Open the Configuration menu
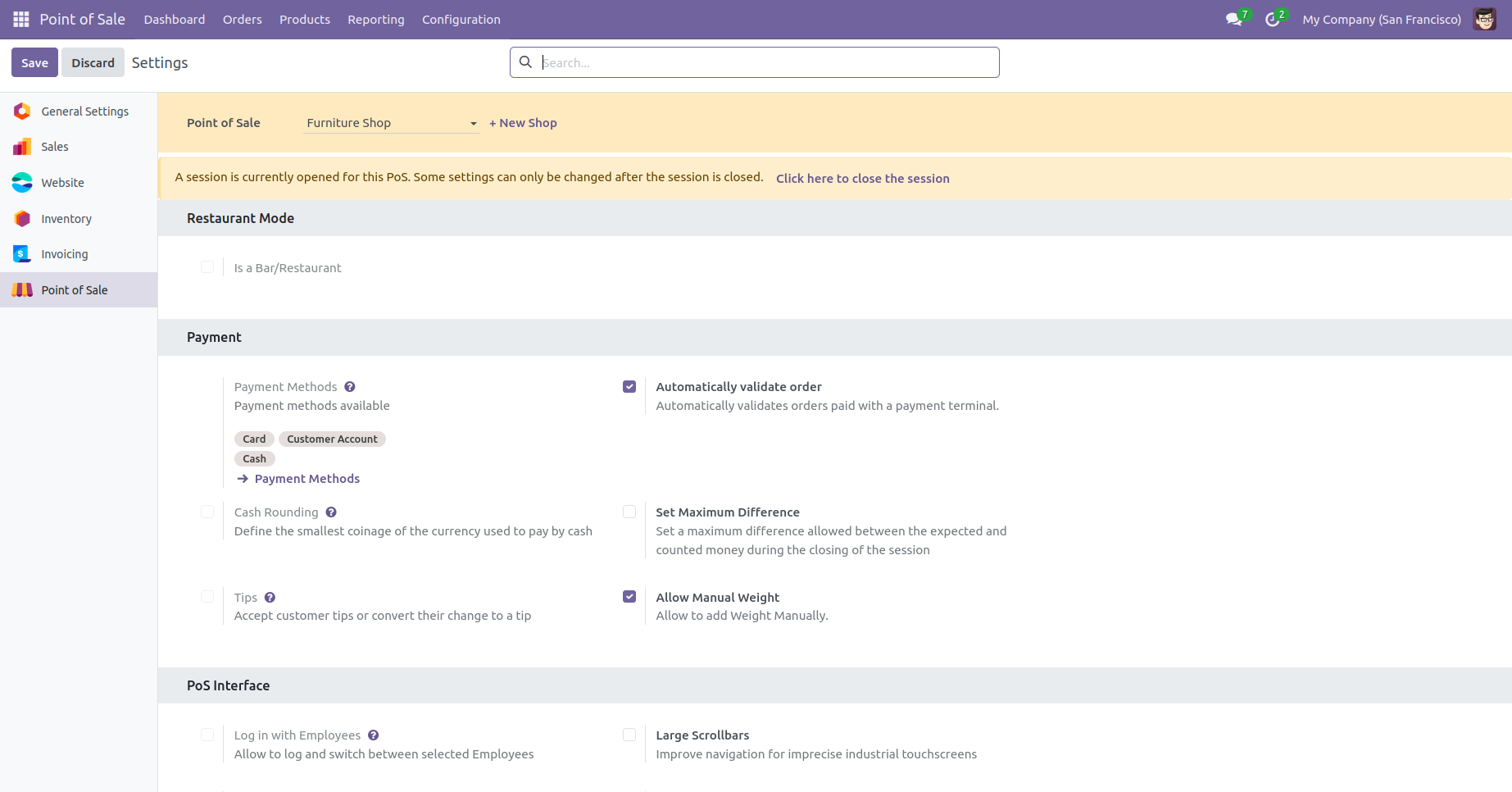This screenshot has width=1512, height=792. click(461, 19)
